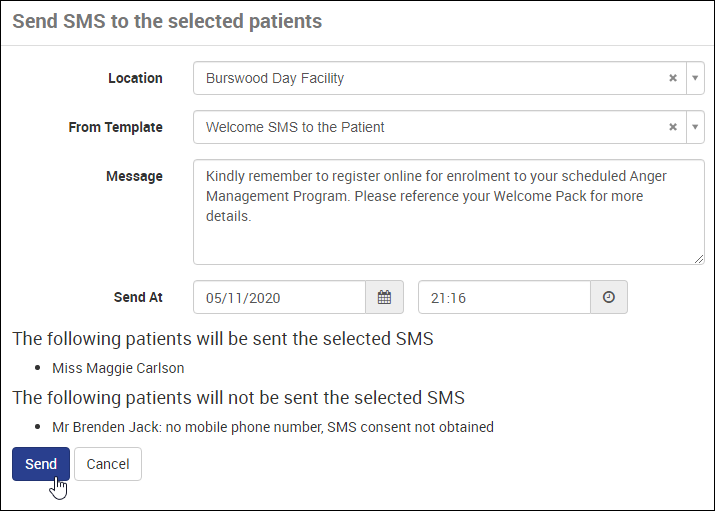The height and width of the screenshot is (511, 715).
Task: Select Miss Maggie Carlson in recipient list
Action: coord(118,368)
